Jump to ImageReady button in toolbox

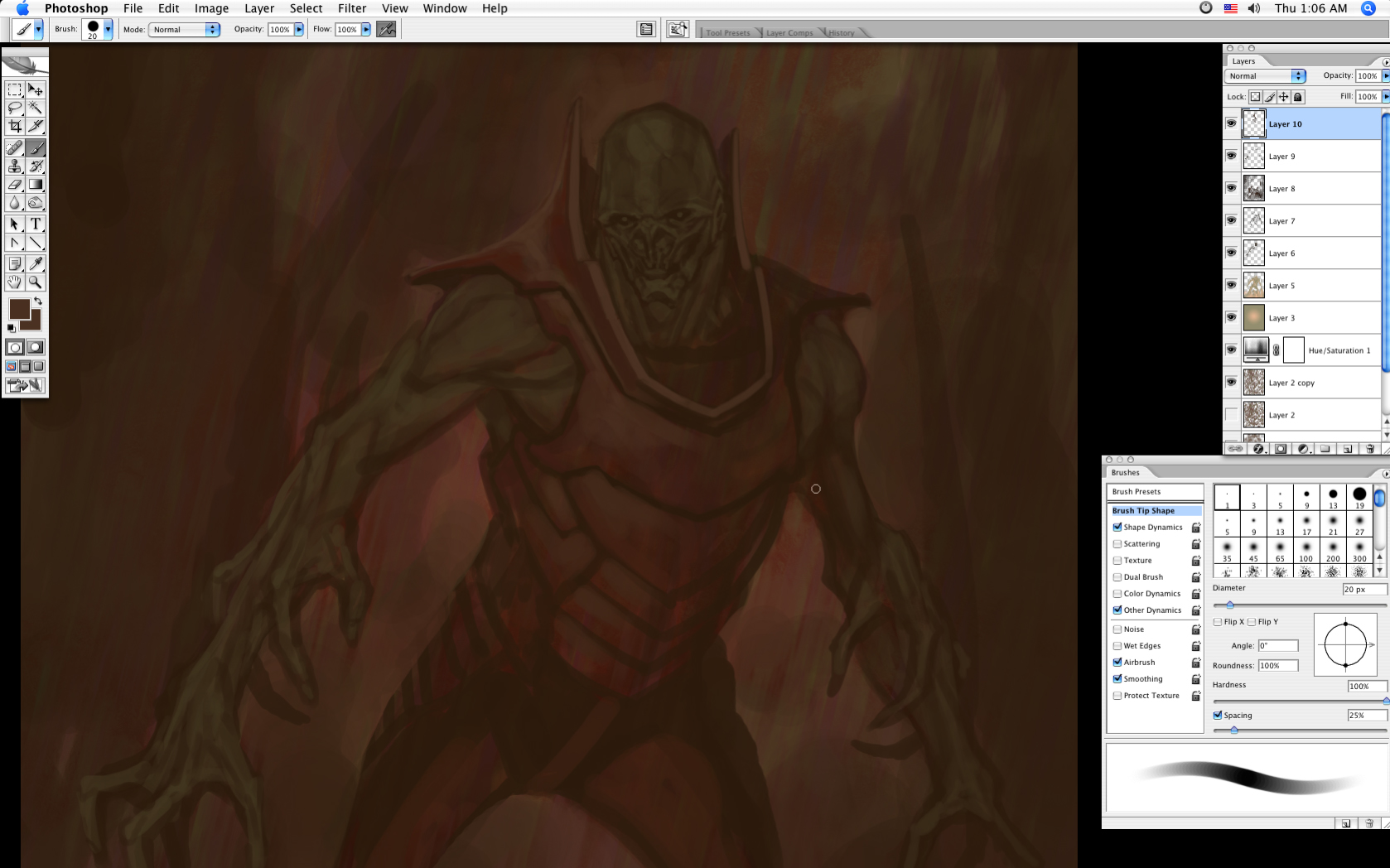[x=25, y=385]
